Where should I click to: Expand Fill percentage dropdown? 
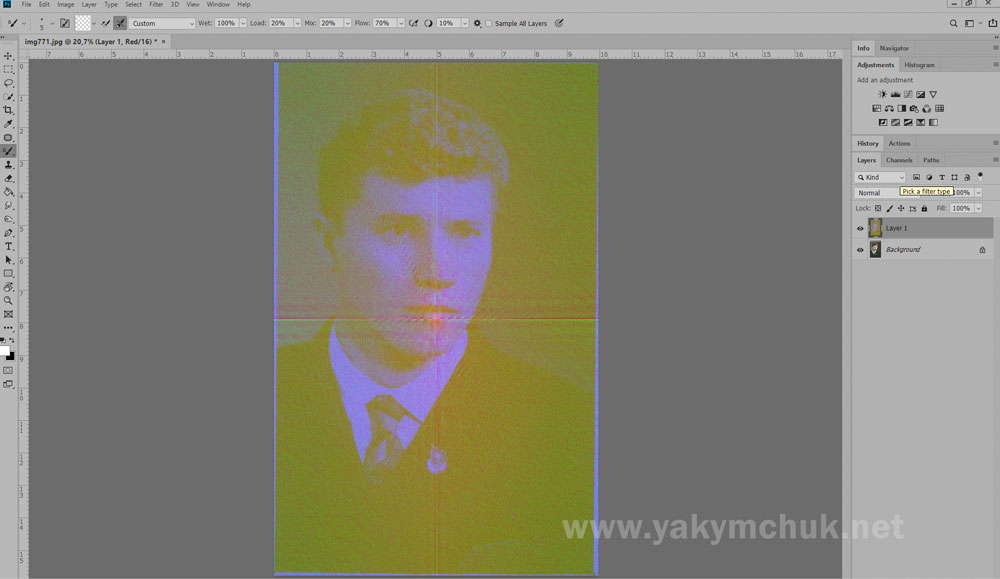click(x=978, y=209)
